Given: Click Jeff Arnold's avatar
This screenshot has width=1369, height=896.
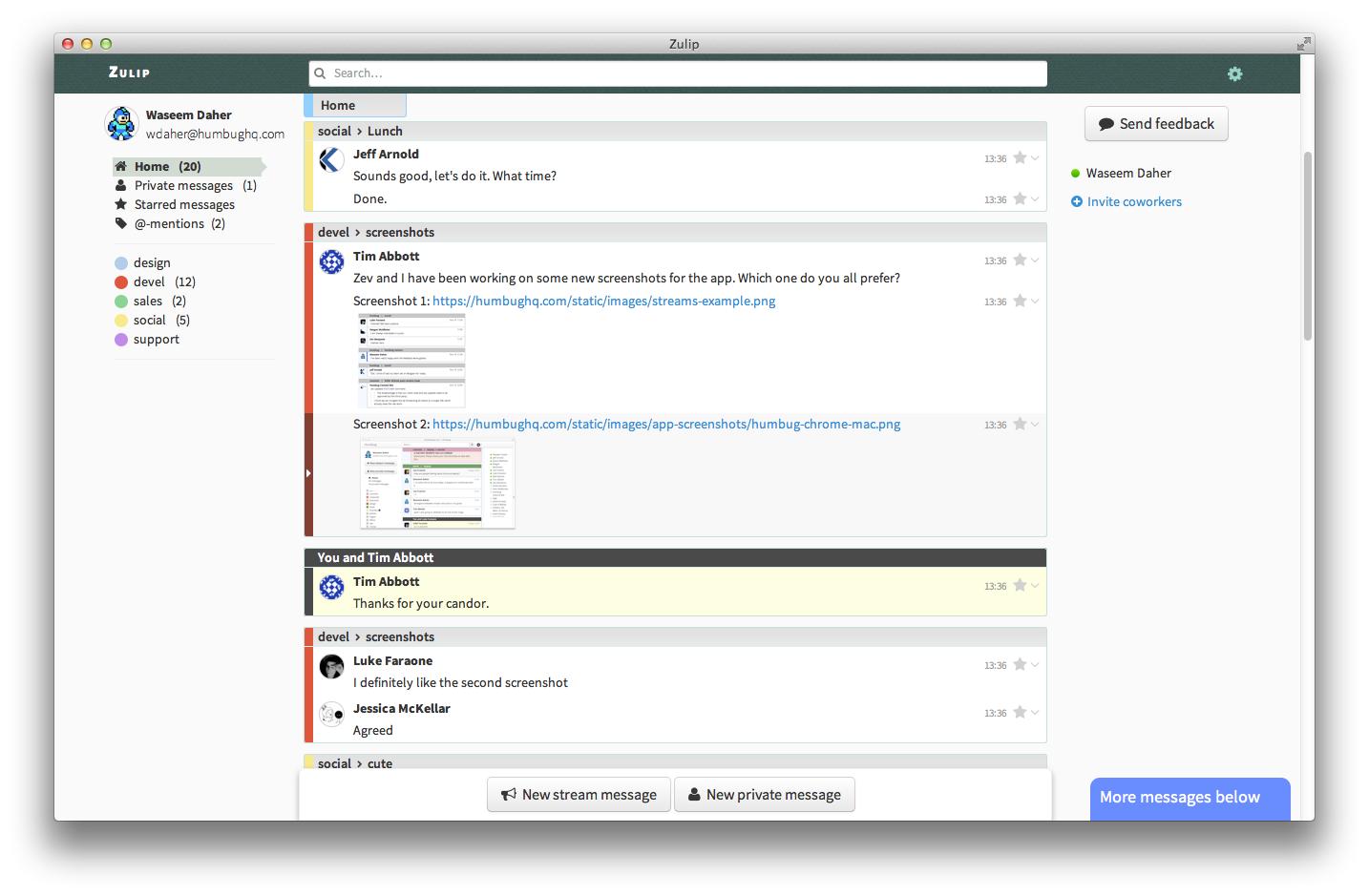Looking at the screenshot, I should [331, 160].
